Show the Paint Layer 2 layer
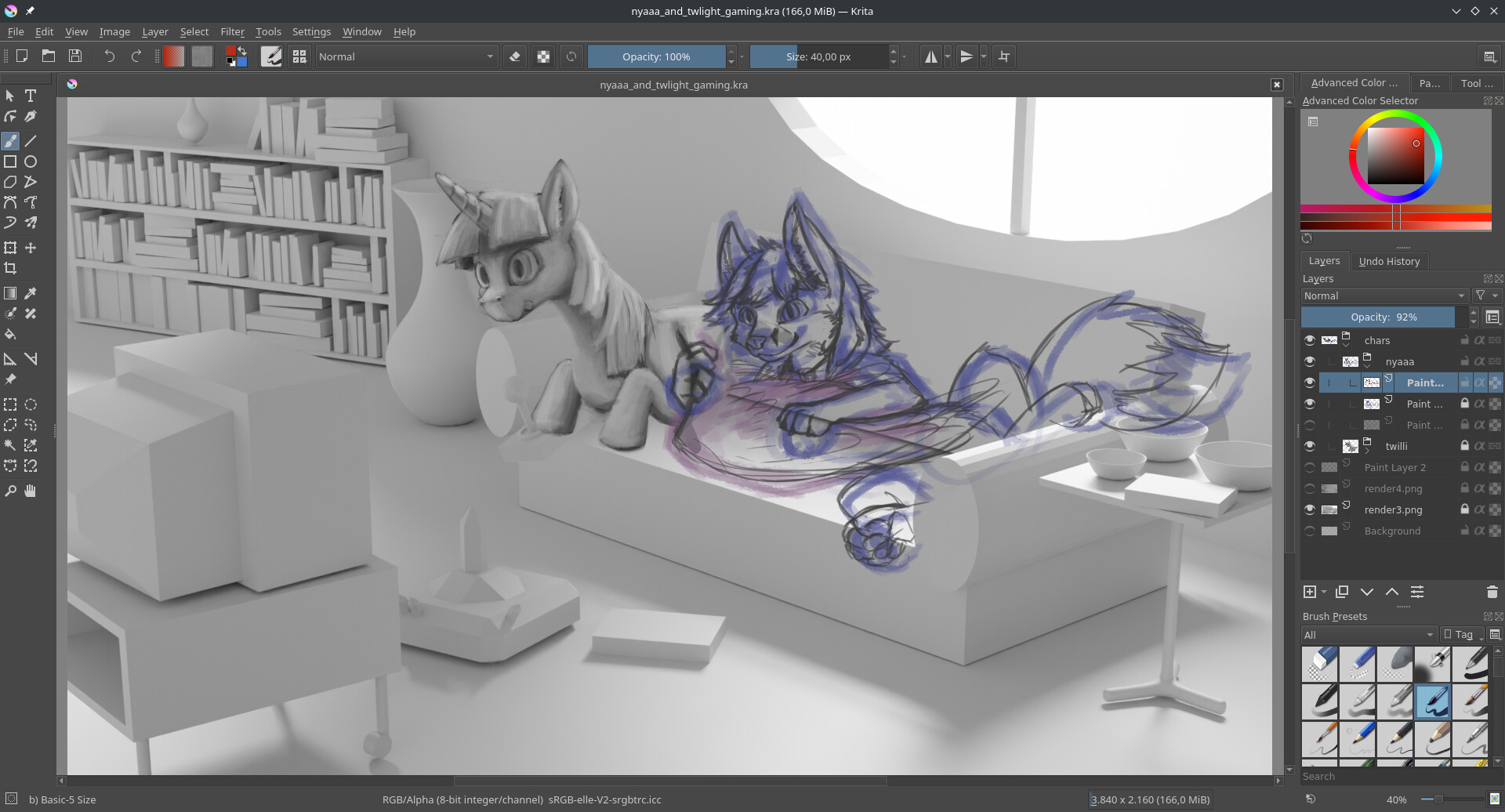Viewport: 1505px width, 812px height. pyautogui.click(x=1310, y=467)
